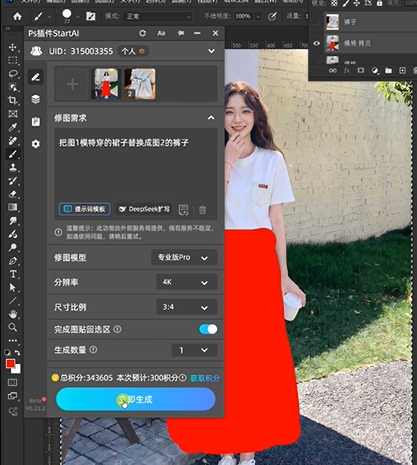Open the StartAI retouch edit tab
The height and width of the screenshot is (465, 417).
click(x=36, y=77)
